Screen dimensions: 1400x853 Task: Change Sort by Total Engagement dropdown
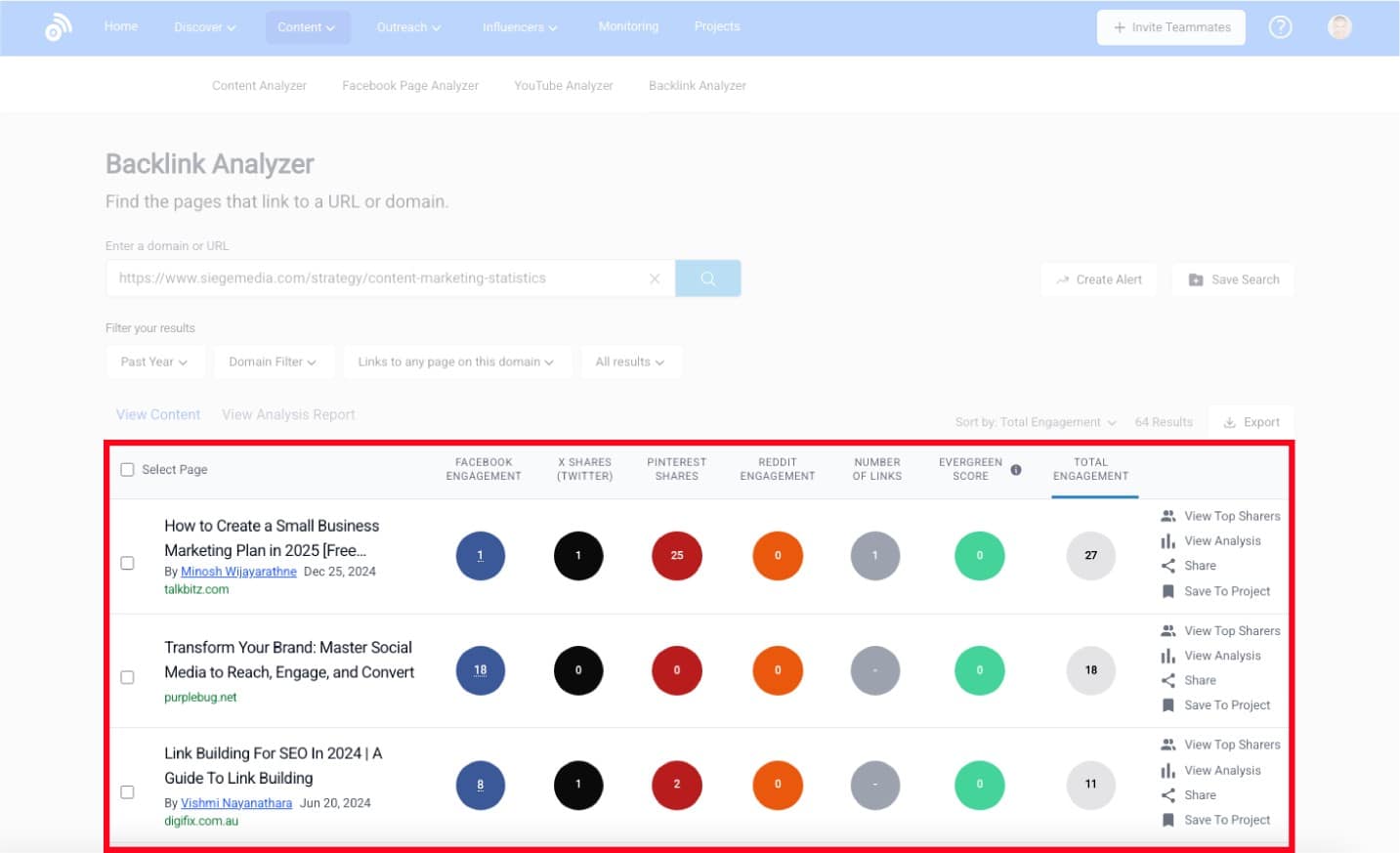(1036, 422)
